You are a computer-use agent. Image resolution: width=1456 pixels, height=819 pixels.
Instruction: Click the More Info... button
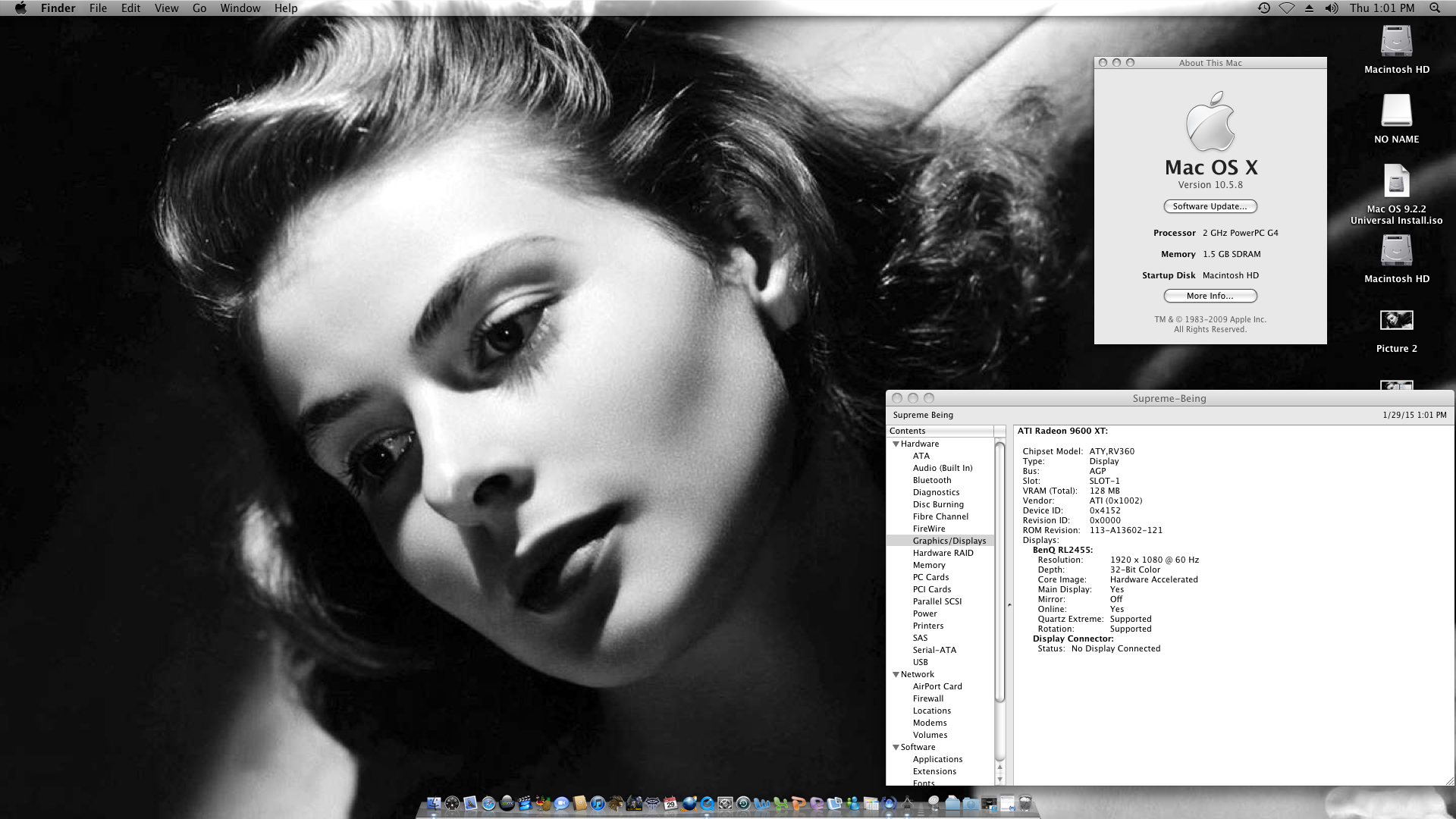(1210, 296)
